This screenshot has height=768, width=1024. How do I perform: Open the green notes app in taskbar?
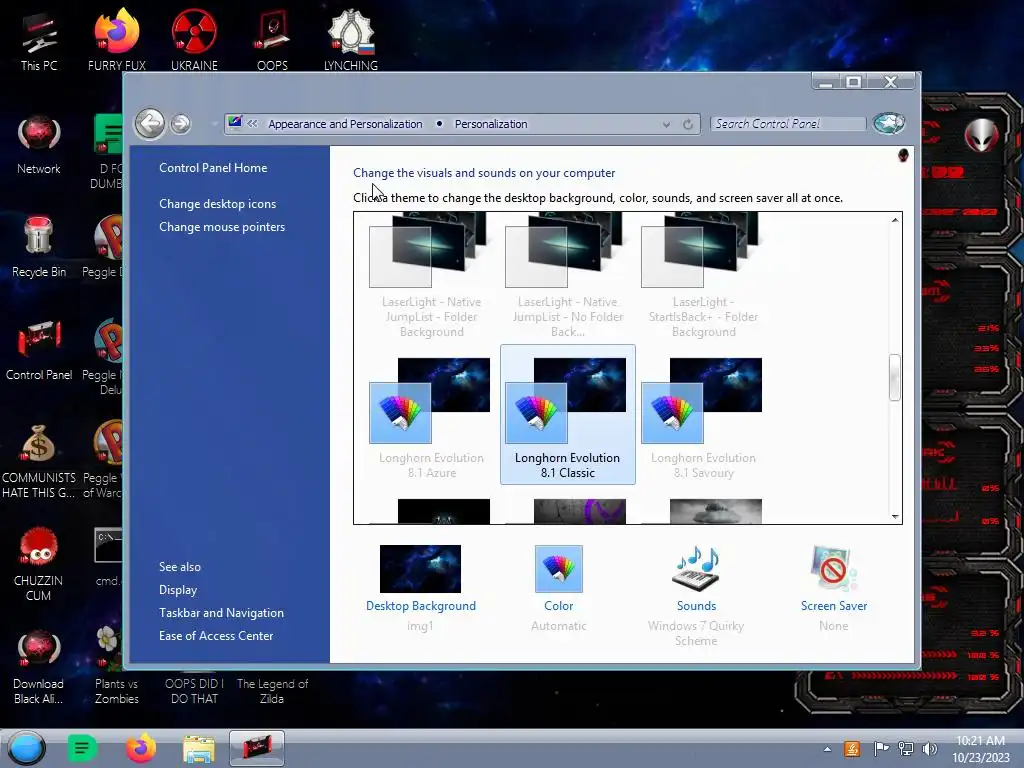click(x=82, y=748)
